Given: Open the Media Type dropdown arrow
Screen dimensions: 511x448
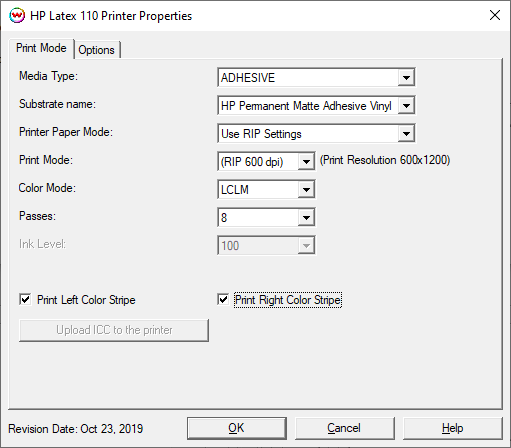Looking at the screenshot, I should point(406,78).
